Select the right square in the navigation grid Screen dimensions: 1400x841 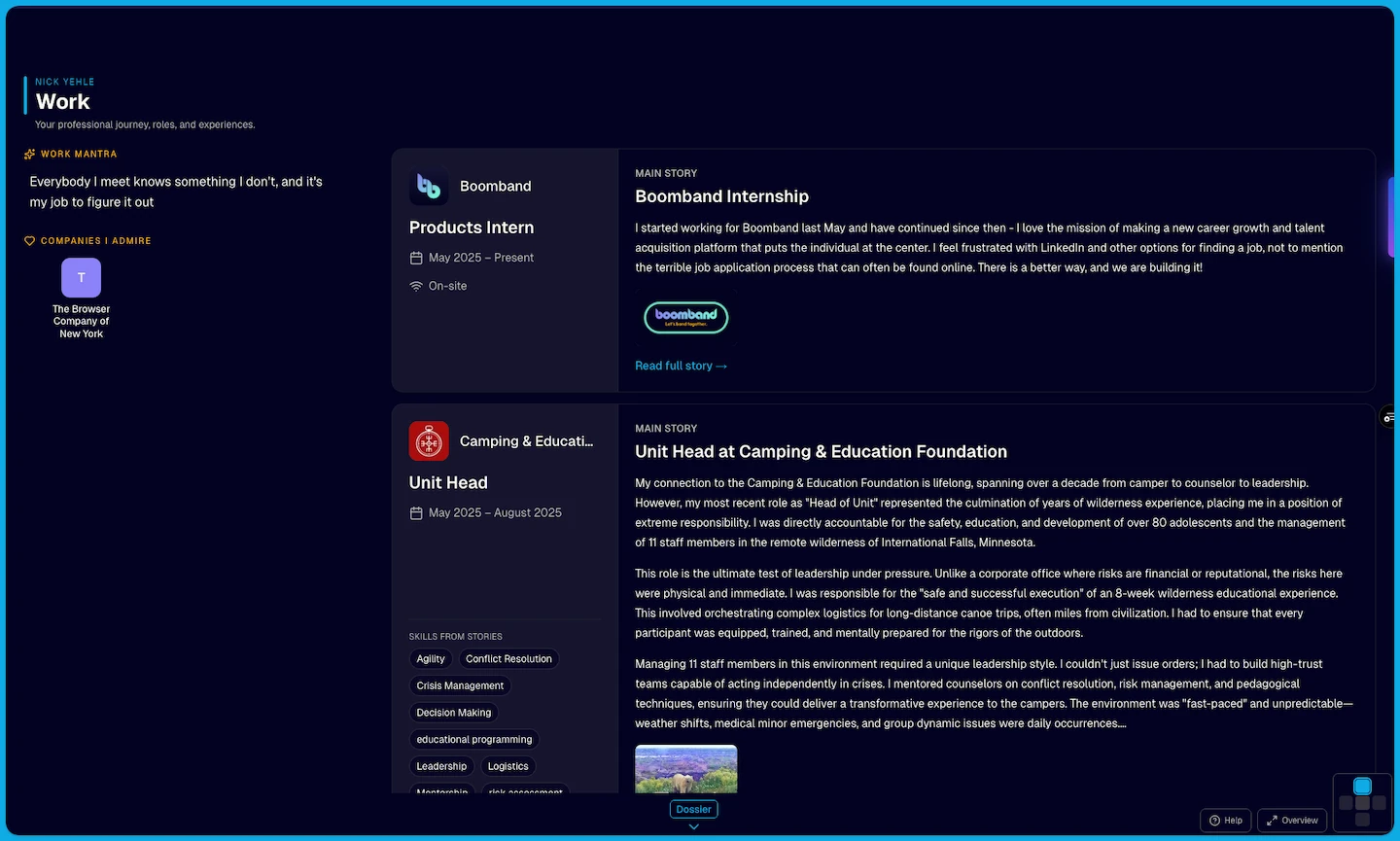pyautogui.click(x=1379, y=803)
